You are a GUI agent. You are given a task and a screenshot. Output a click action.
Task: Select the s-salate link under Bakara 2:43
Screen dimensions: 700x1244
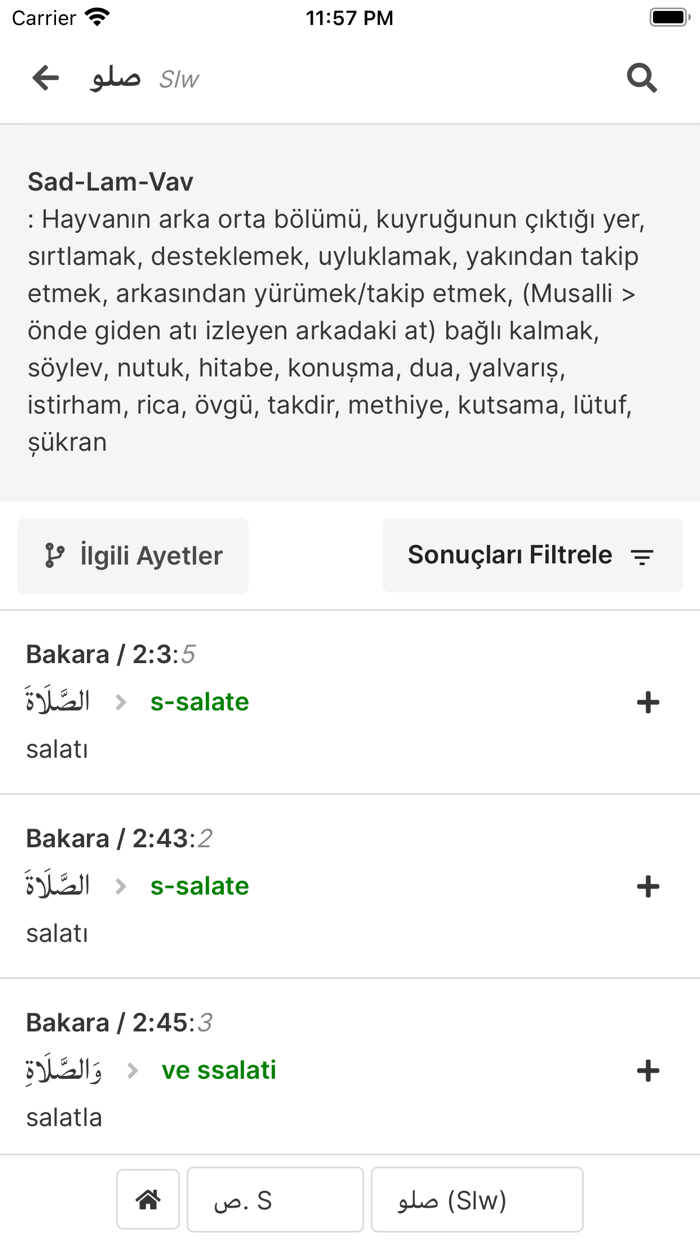tap(199, 886)
